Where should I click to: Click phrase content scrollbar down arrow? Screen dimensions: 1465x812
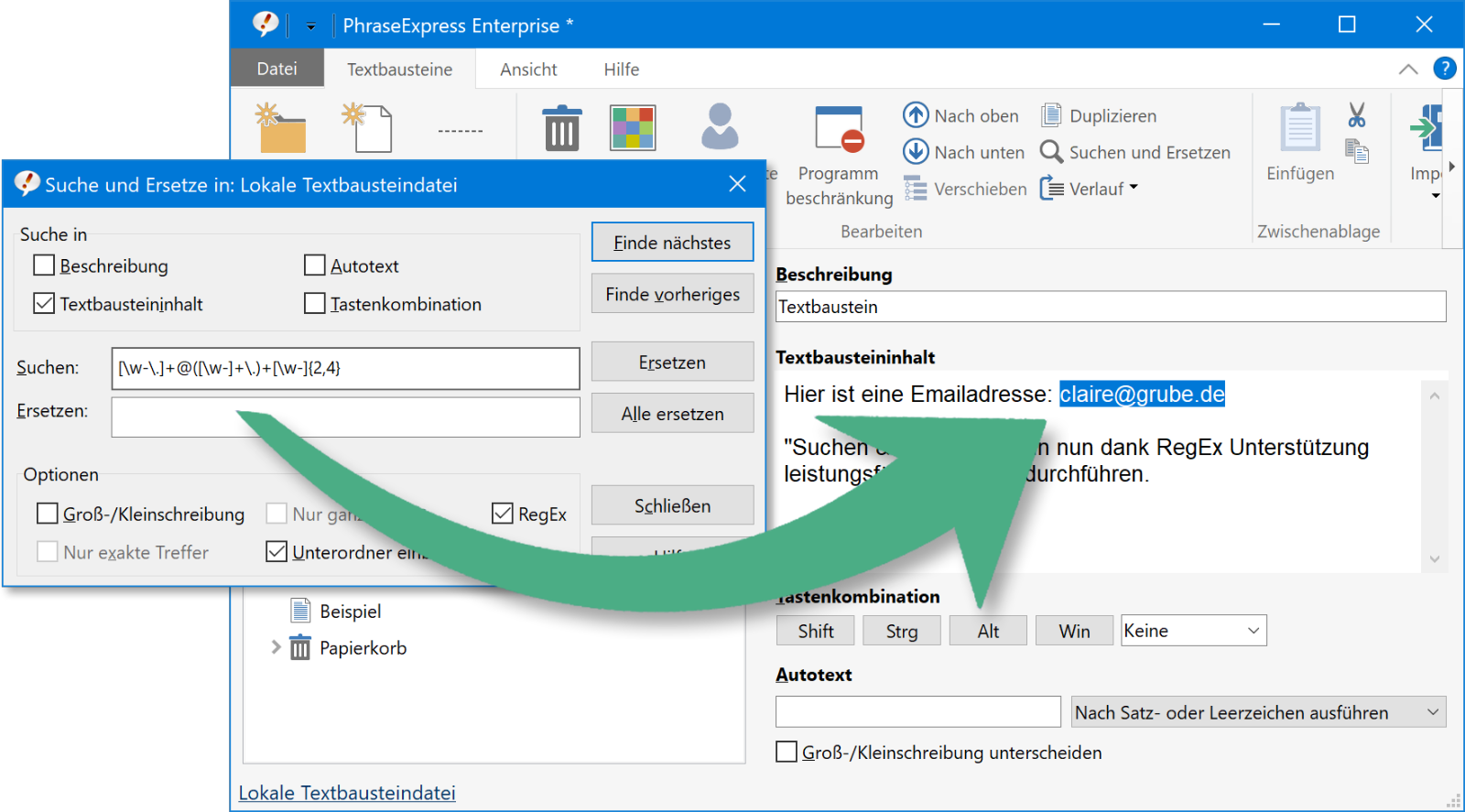(x=1435, y=558)
